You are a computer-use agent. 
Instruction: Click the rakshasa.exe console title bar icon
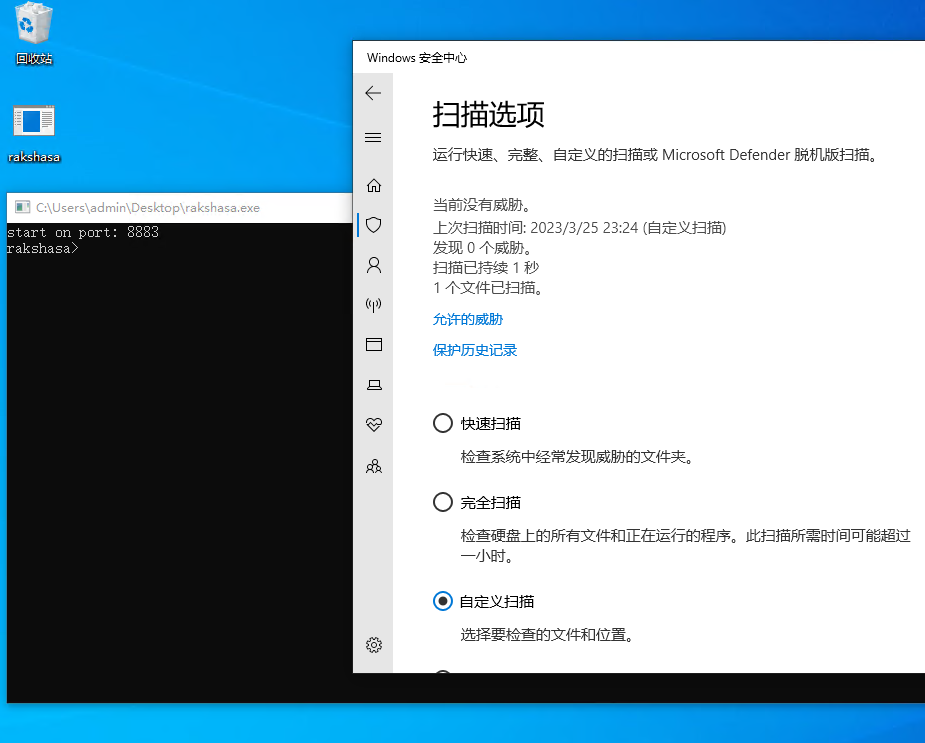(x=22, y=207)
